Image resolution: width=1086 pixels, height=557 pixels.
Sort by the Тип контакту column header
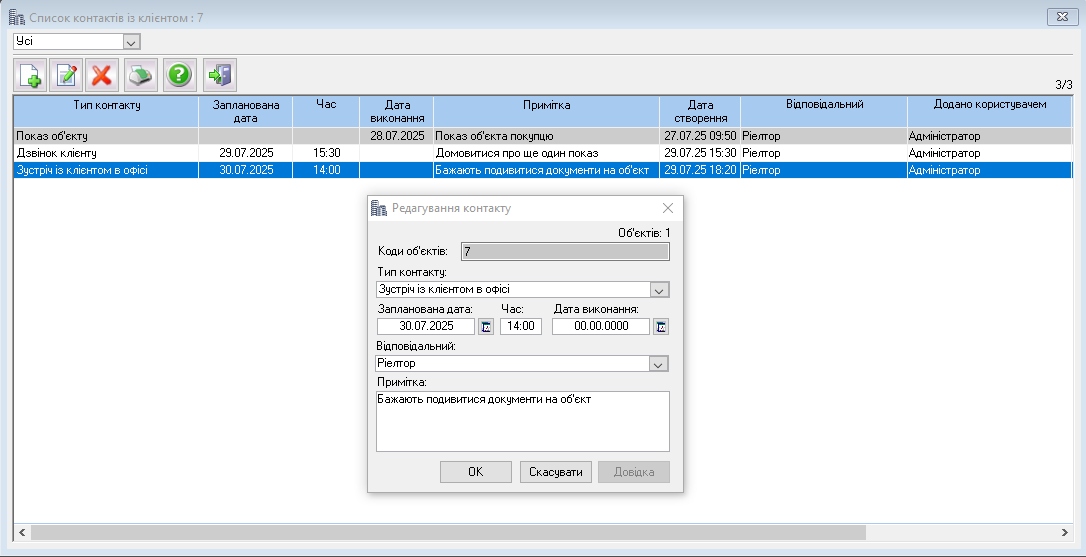(106, 105)
